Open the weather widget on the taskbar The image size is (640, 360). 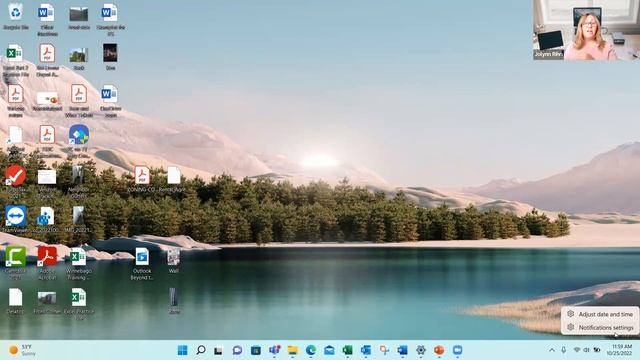pyautogui.click(x=23, y=350)
